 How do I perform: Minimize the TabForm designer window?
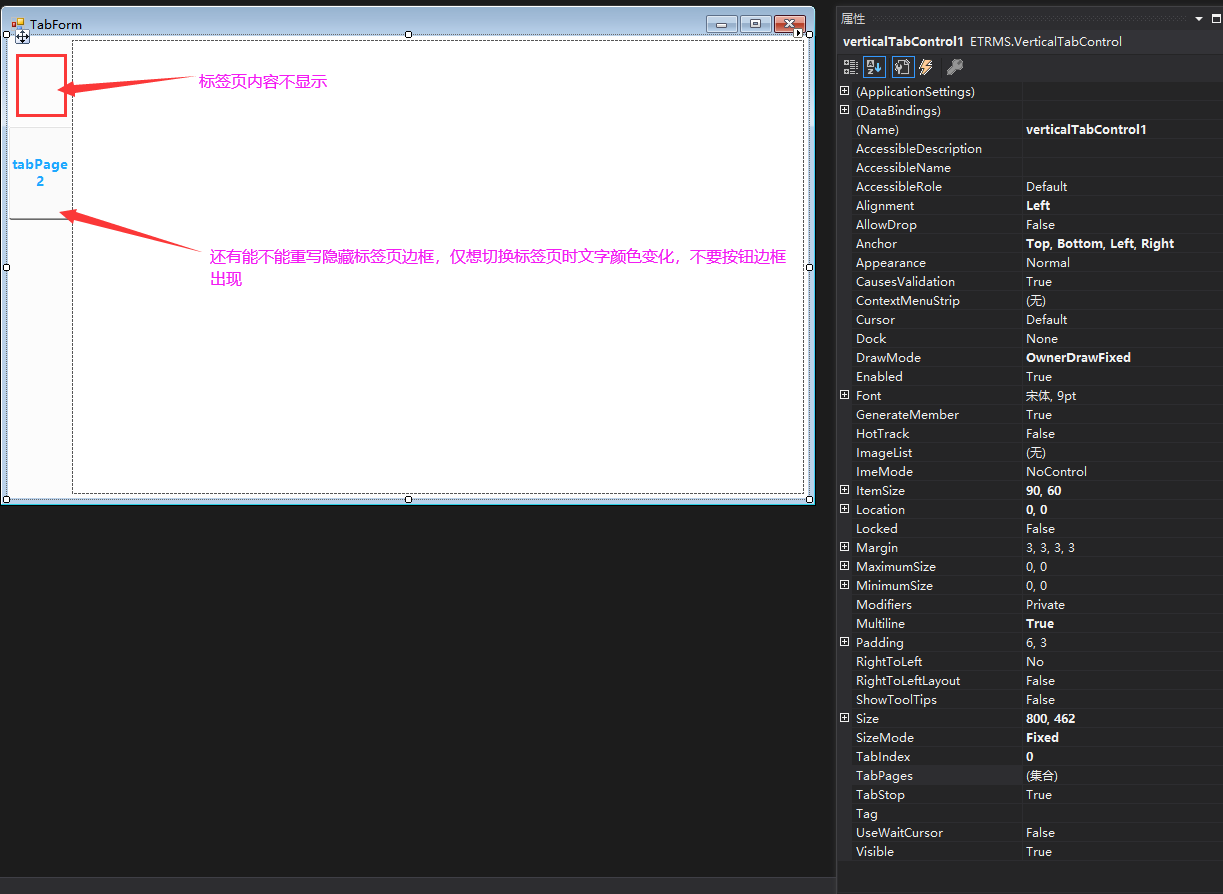(x=721, y=23)
